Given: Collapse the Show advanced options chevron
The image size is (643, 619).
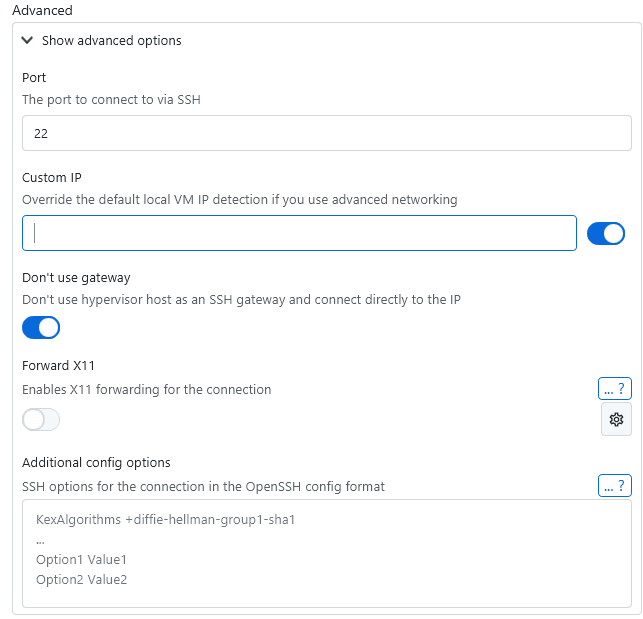Looking at the screenshot, I should tap(27, 41).
